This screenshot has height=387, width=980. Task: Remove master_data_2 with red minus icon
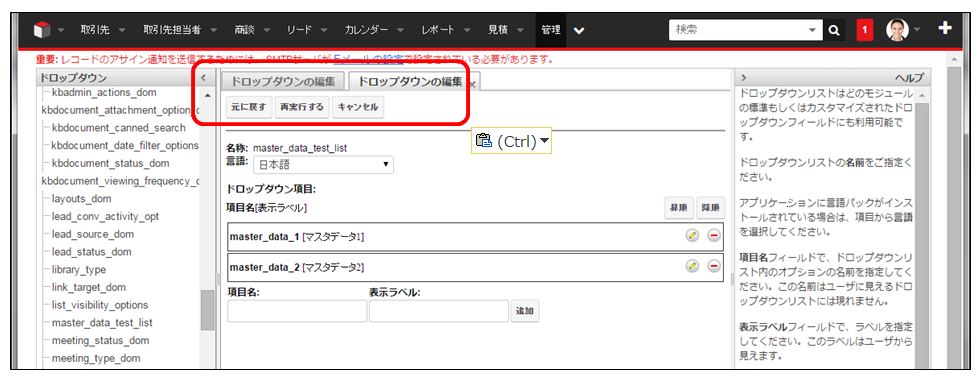714,266
